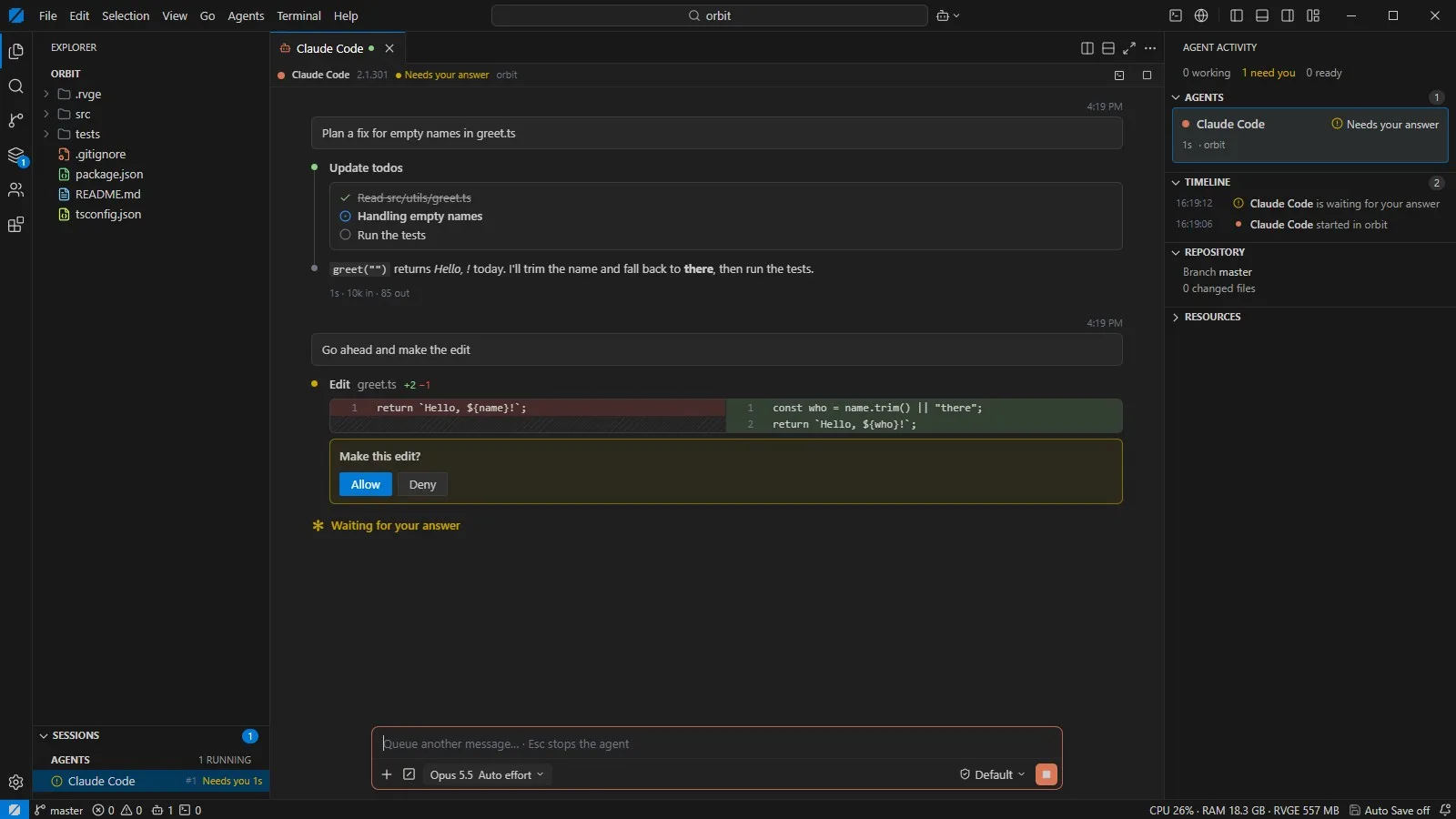Toggle the primary sidebar layout icon
The height and width of the screenshot is (819, 1456).
click(x=1237, y=15)
